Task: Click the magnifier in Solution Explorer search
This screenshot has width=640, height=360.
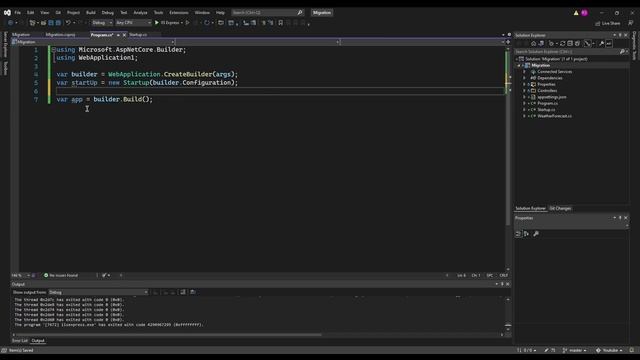Action: [x=622, y=52]
